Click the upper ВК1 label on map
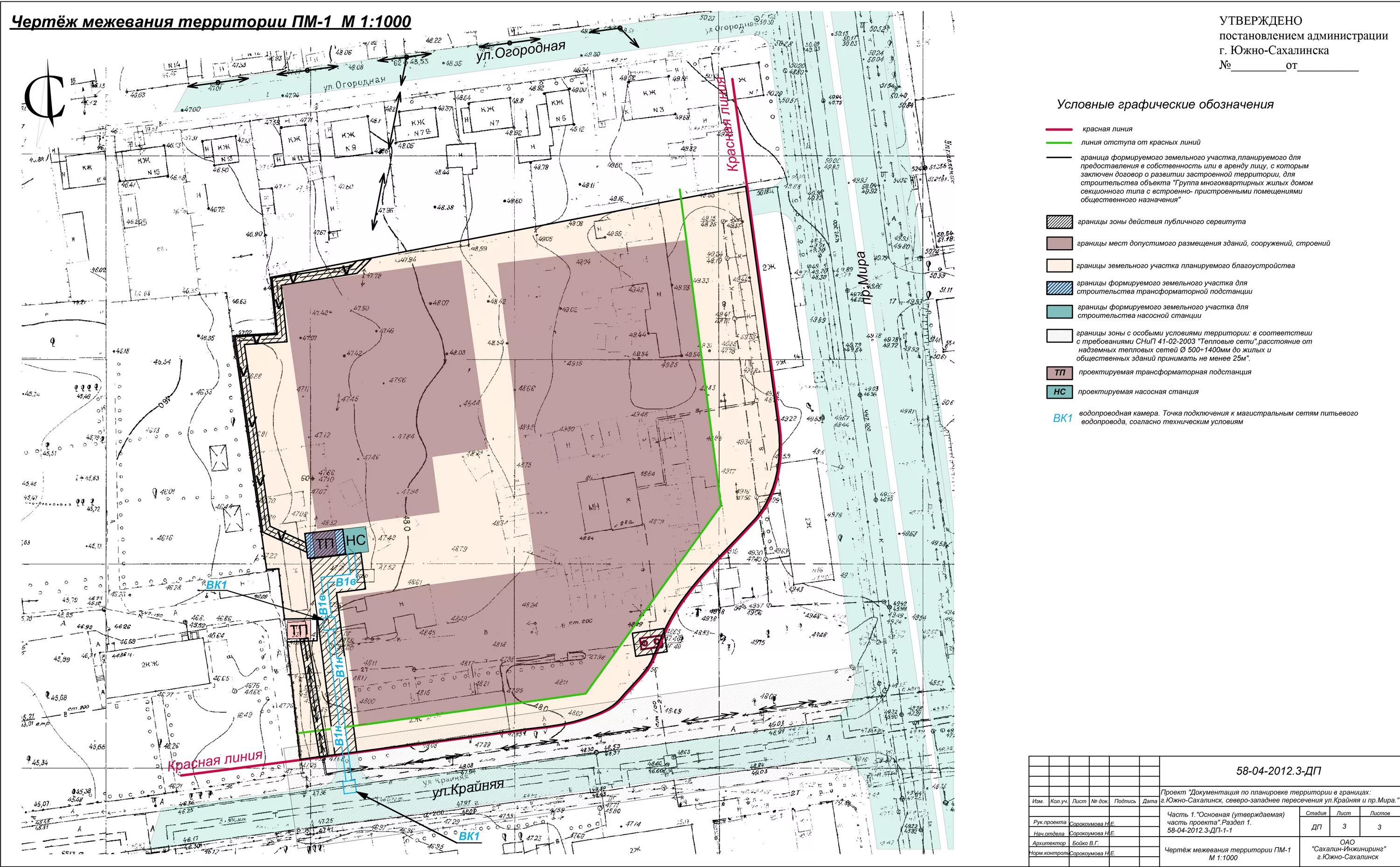Image resolution: width=1400 pixels, height=867 pixels. click(x=217, y=585)
